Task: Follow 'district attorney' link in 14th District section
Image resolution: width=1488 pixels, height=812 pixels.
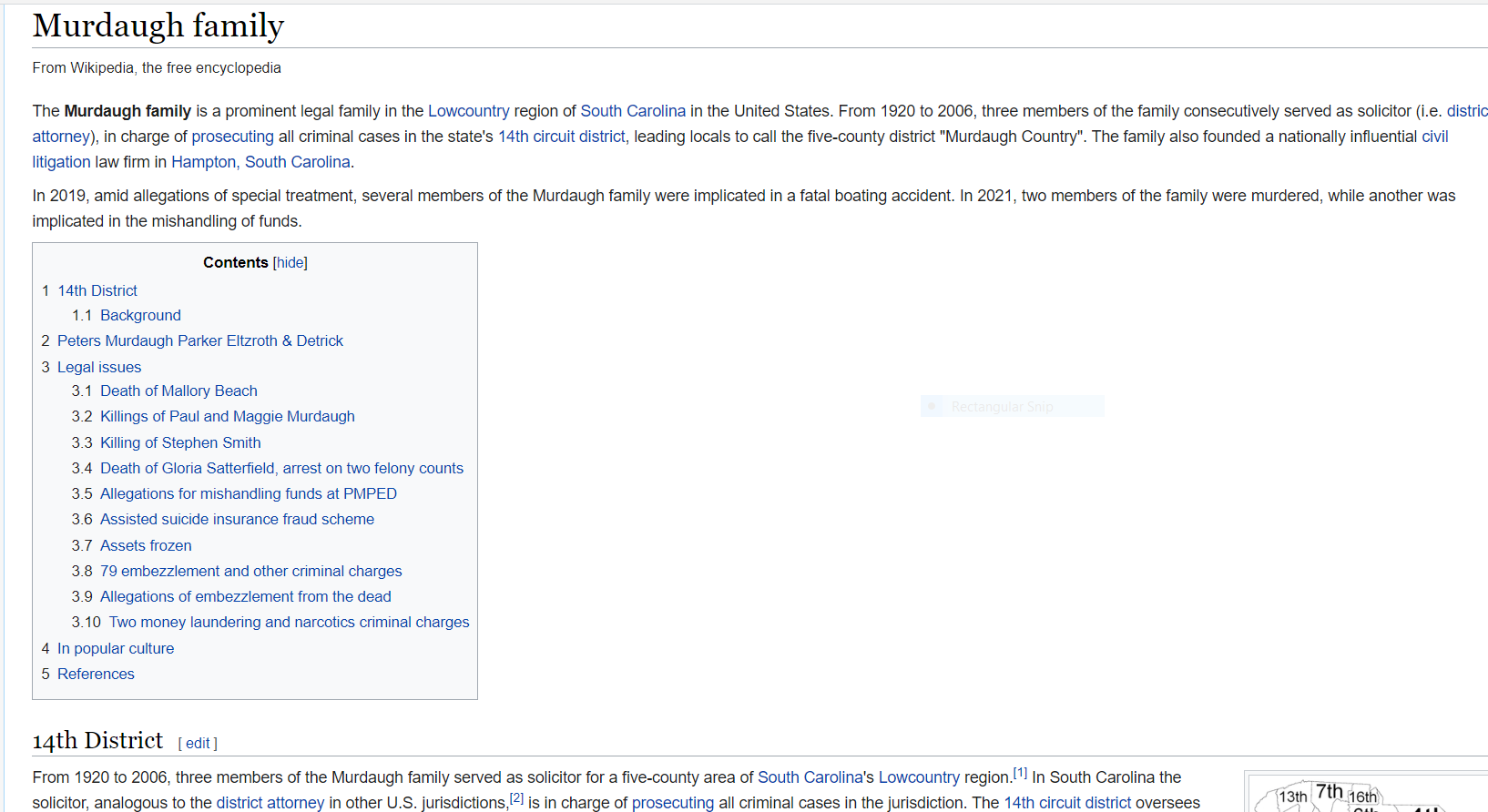Action: (x=270, y=803)
